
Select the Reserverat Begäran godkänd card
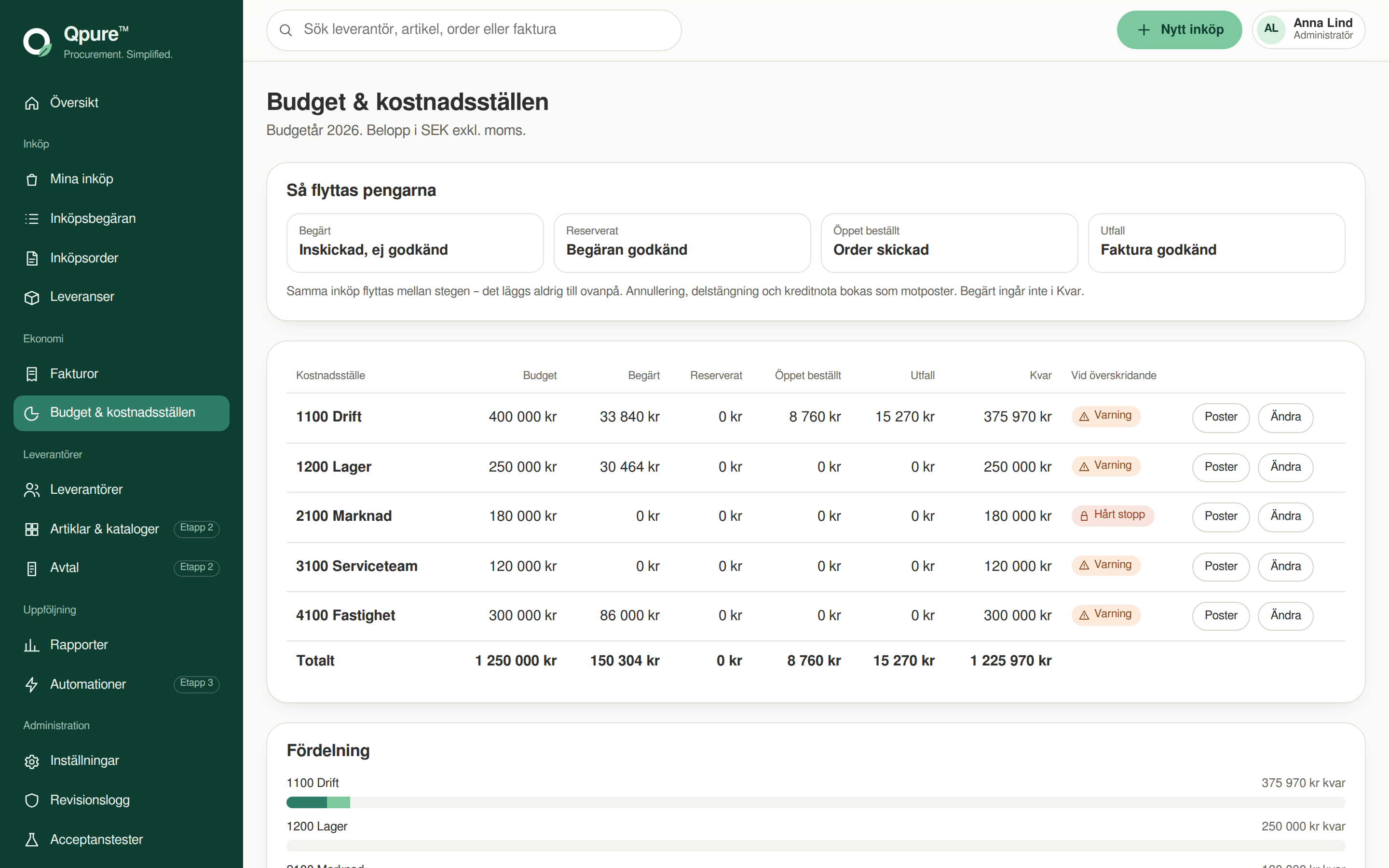682,243
